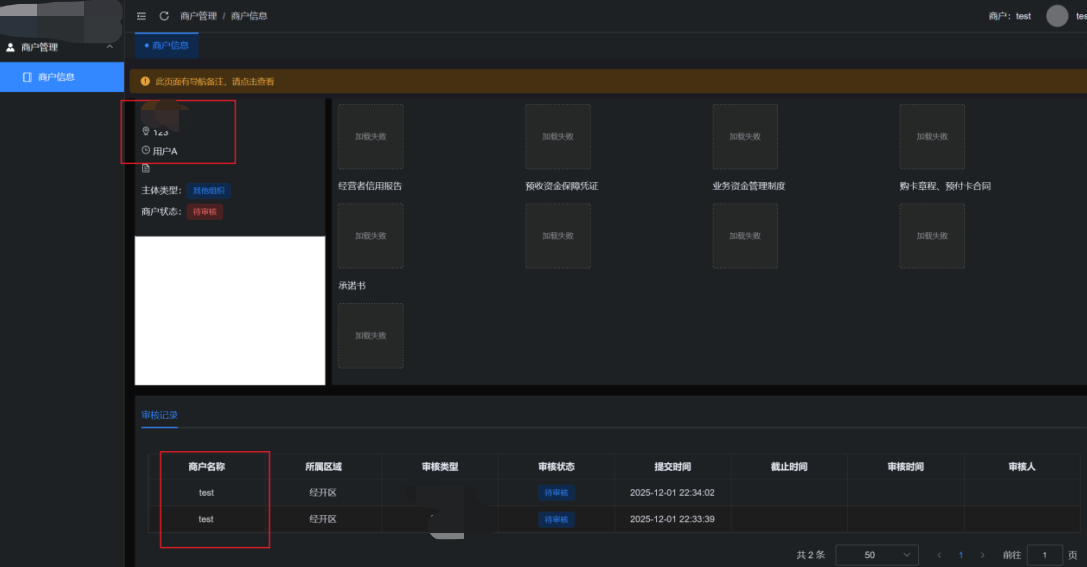Switch to the 商户信息 page tab
Screen dimensions: 1087x567
pos(166,45)
